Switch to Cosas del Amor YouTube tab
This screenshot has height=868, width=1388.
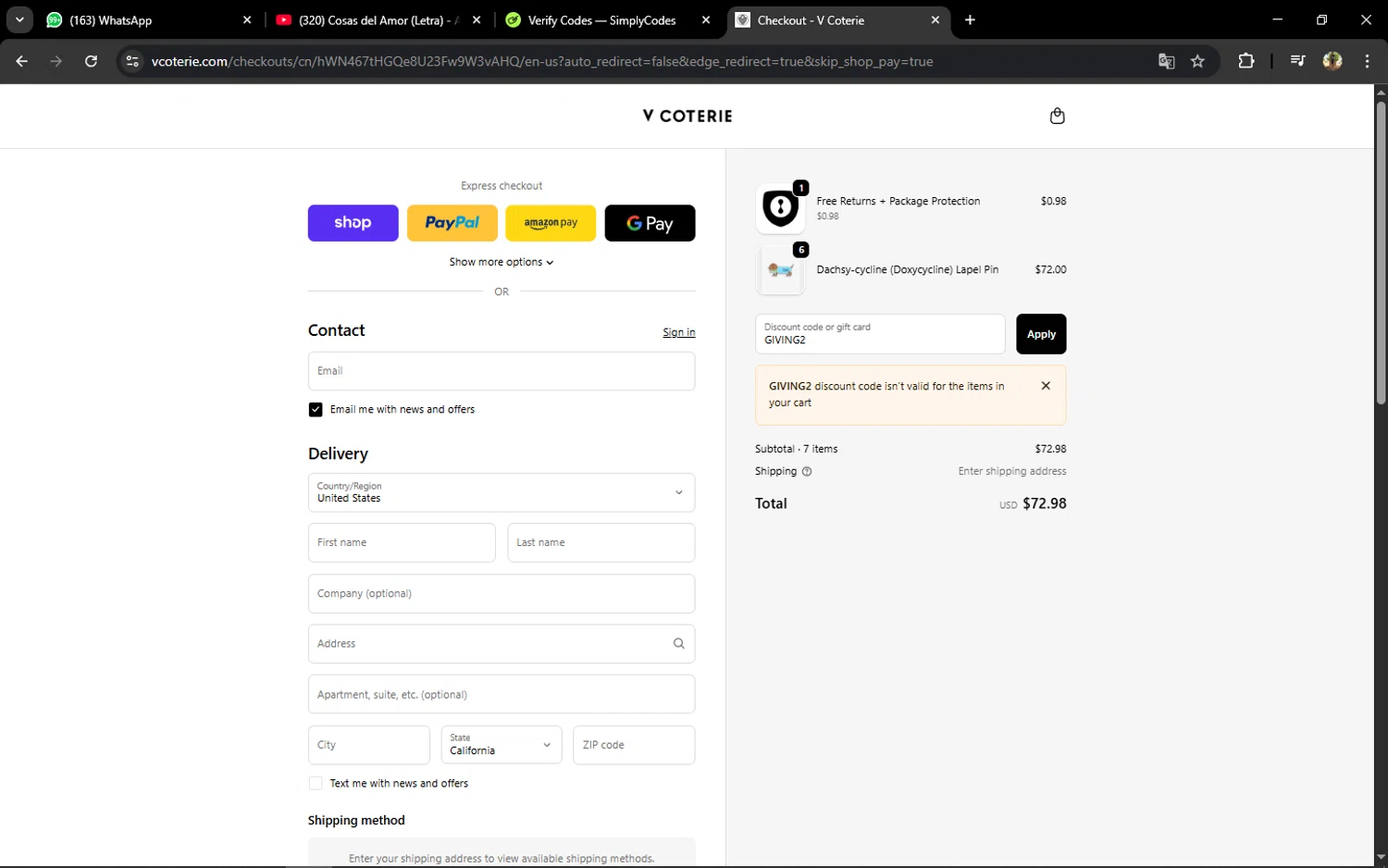[378, 19]
